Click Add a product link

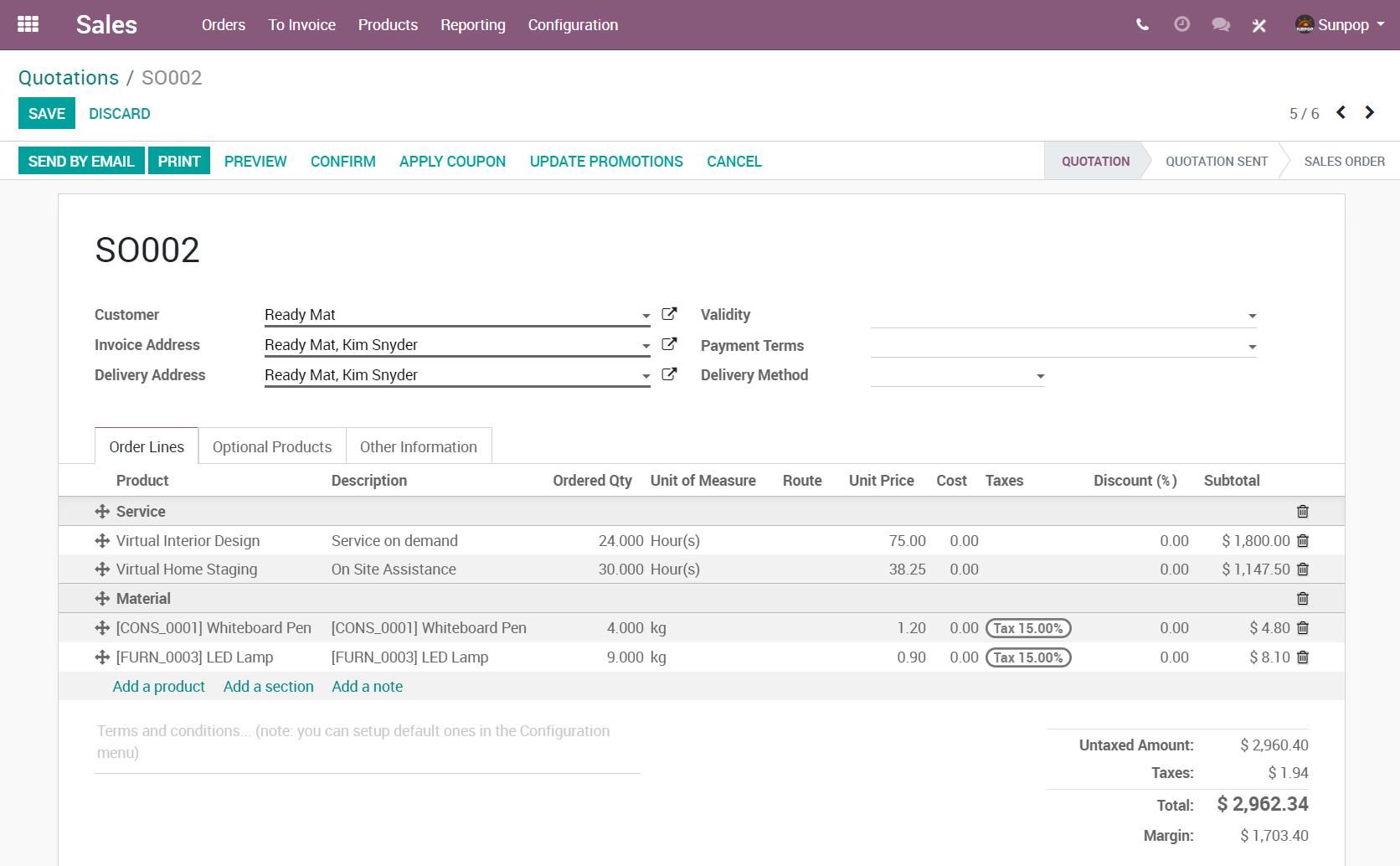[159, 686]
